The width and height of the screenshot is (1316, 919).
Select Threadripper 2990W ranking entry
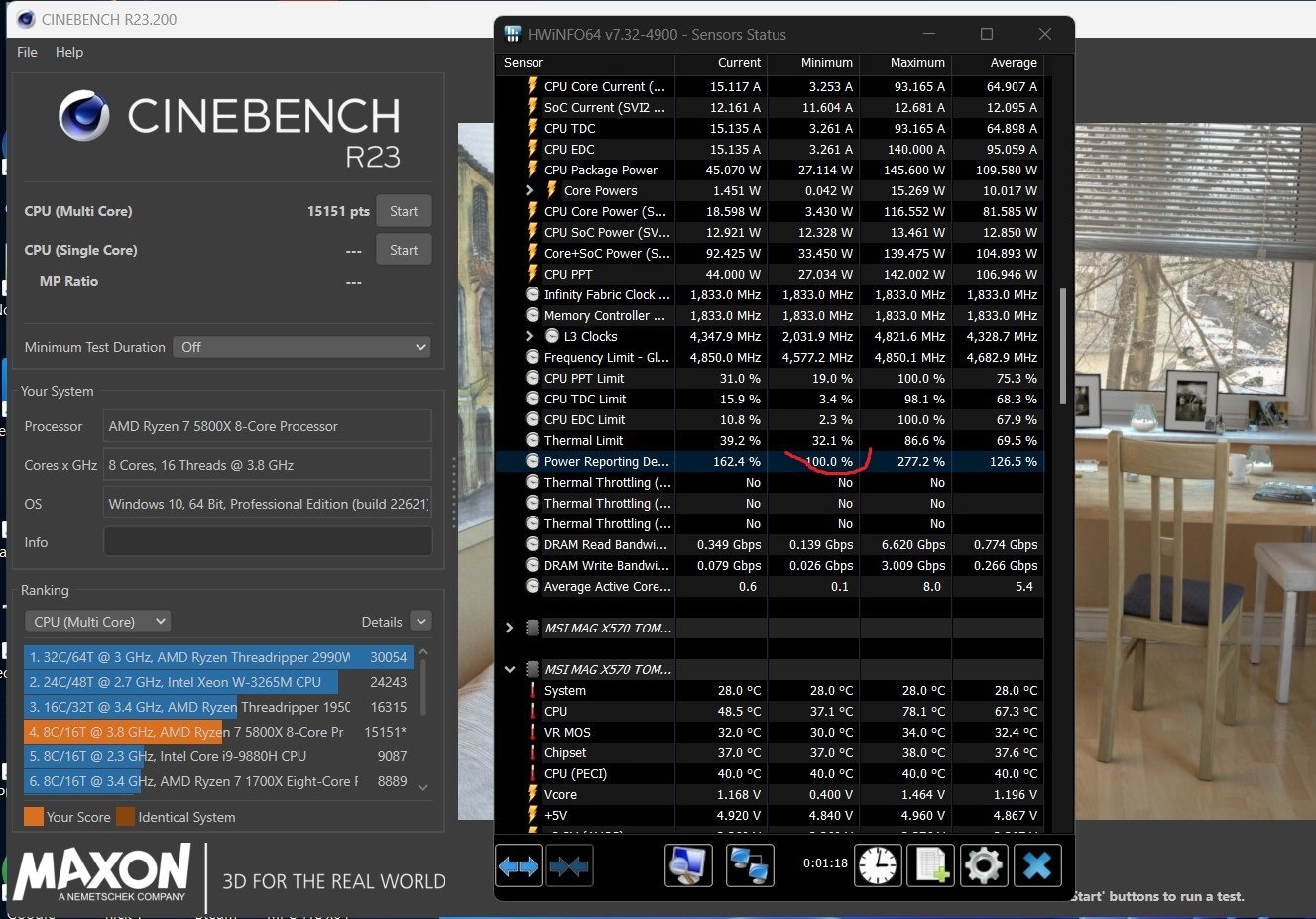click(218, 657)
